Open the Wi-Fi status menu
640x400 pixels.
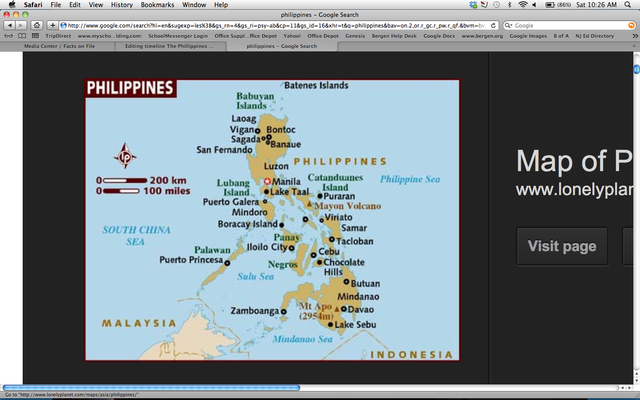[522, 4]
